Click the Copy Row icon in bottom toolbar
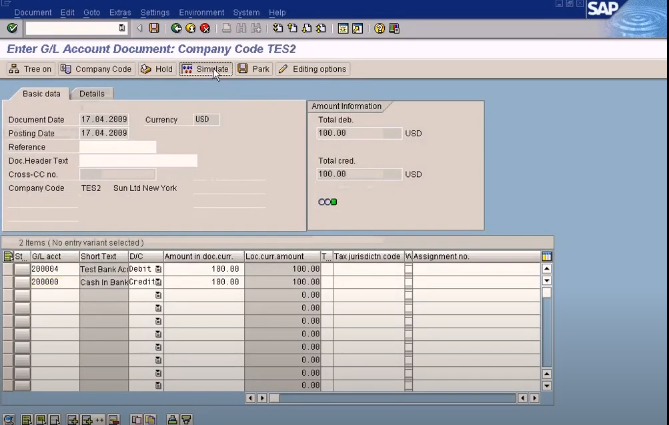 [x=136, y=420]
